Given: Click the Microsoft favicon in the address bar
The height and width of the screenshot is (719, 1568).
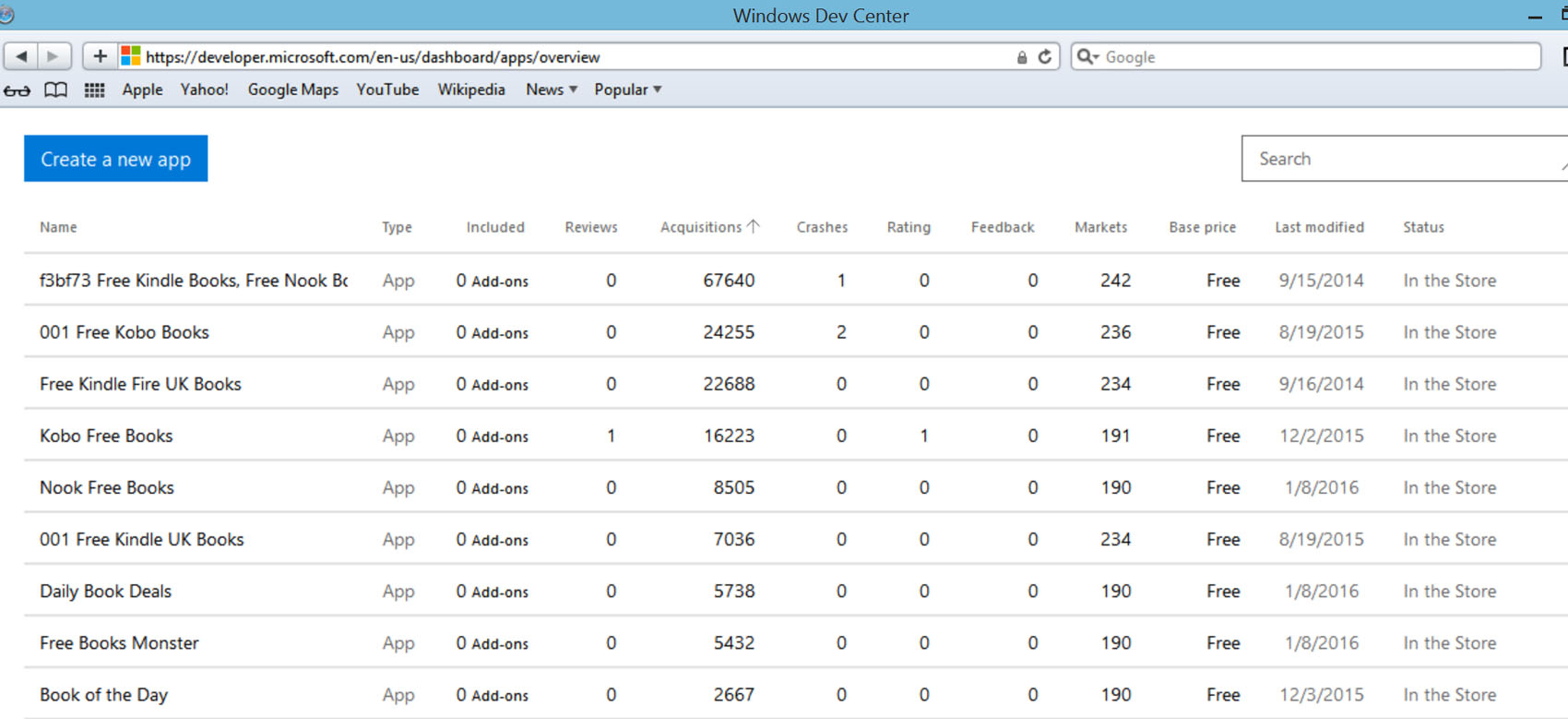Looking at the screenshot, I should pos(131,56).
